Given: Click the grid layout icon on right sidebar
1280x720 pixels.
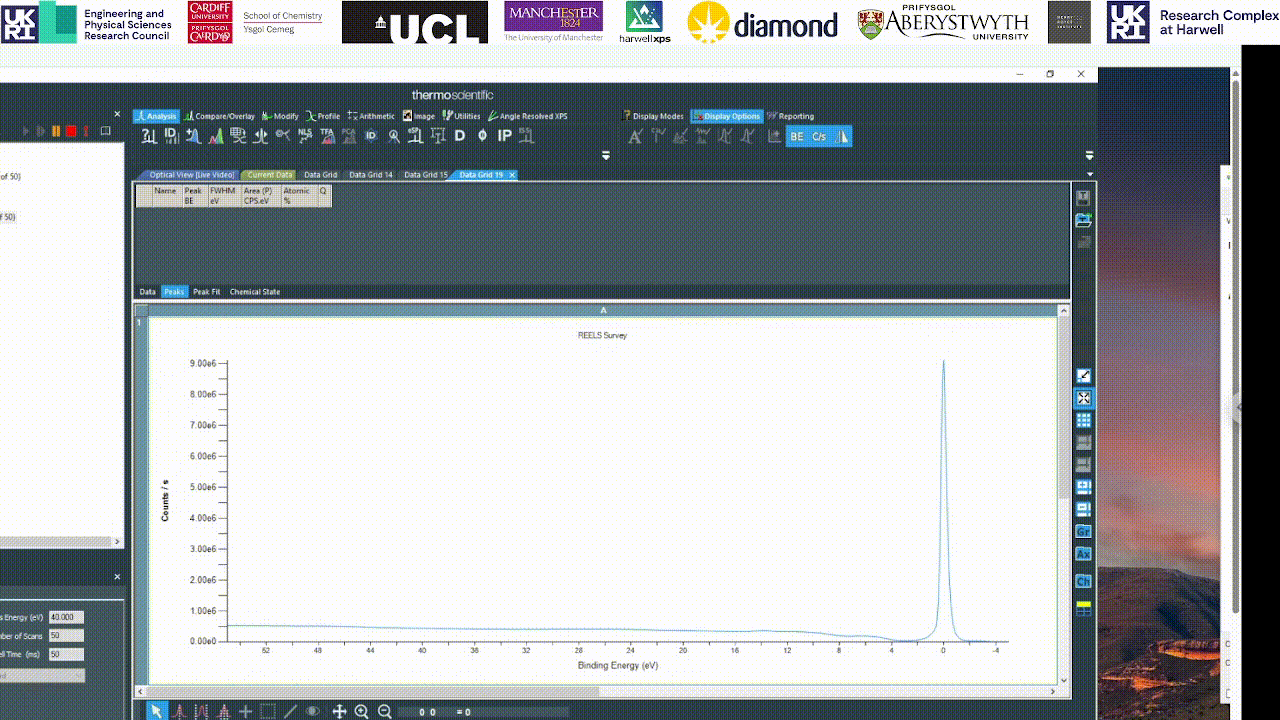Looking at the screenshot, I should click(1083, 420).
